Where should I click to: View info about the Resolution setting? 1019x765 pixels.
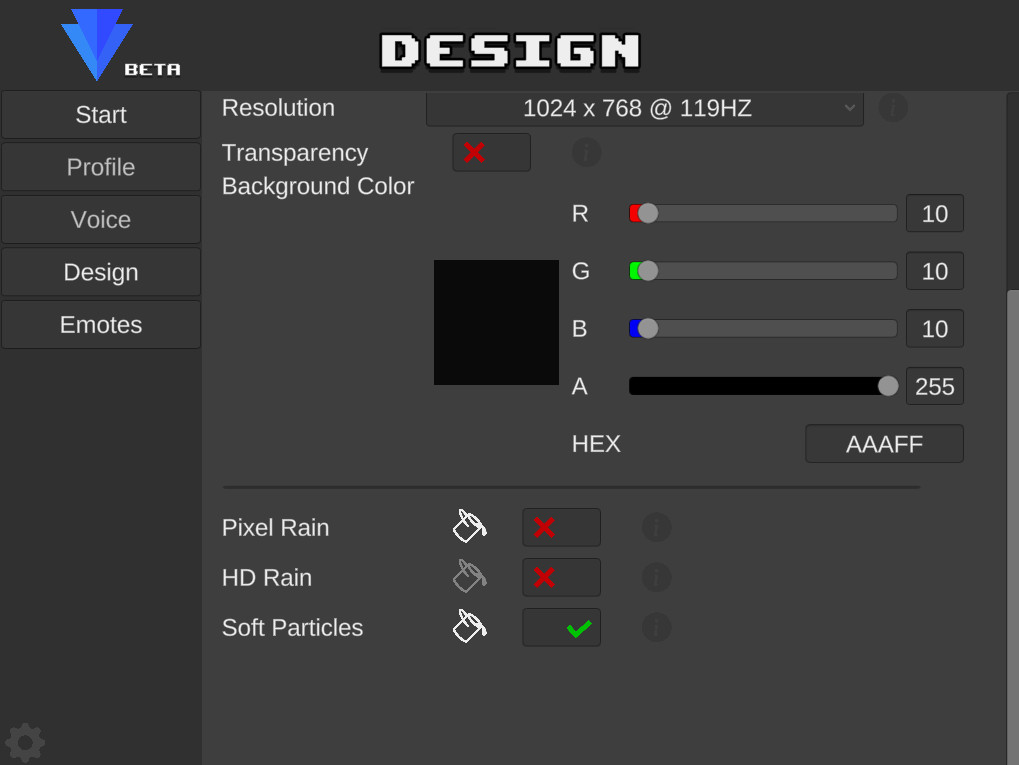[x=892, y=107]
